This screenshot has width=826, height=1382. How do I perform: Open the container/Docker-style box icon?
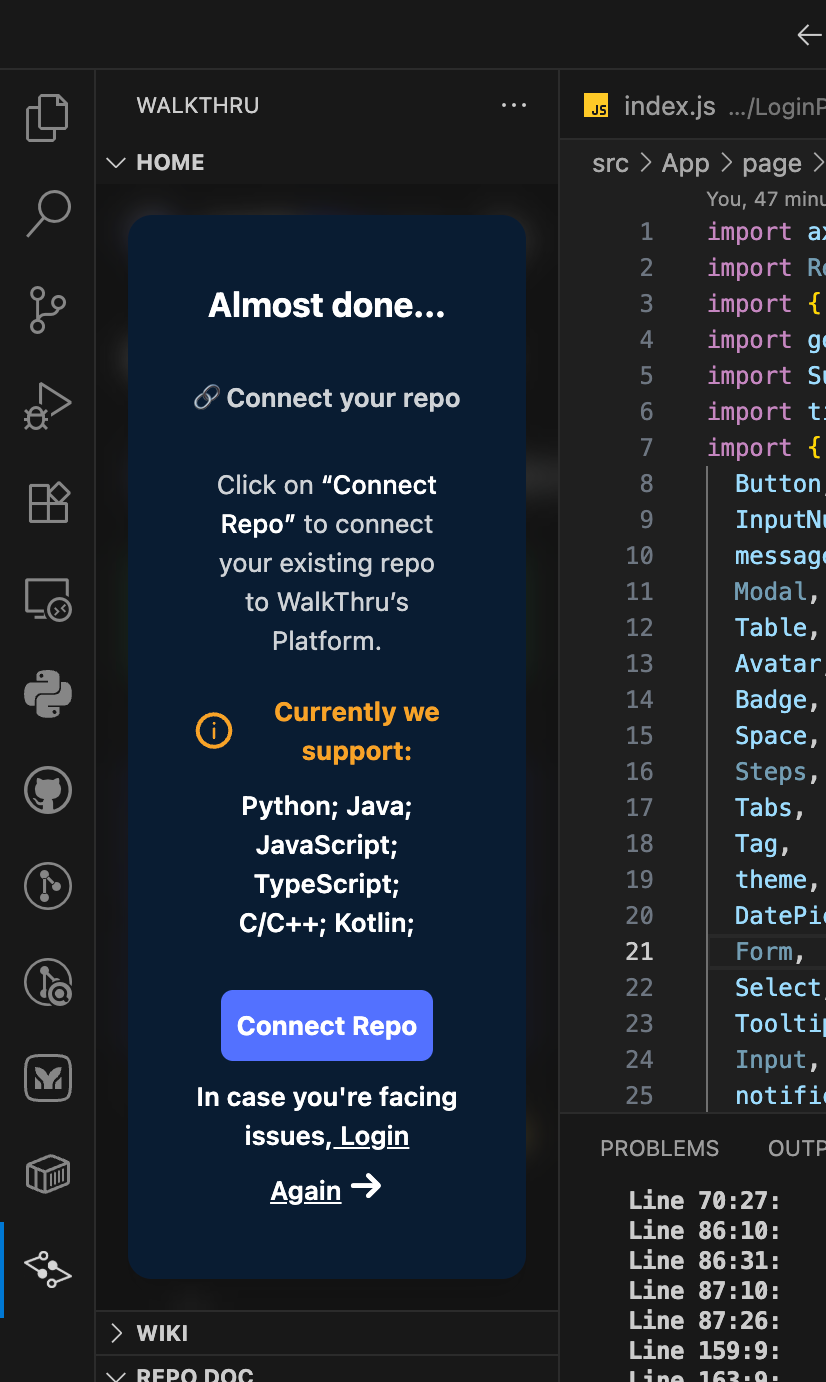pos(47,1175)
